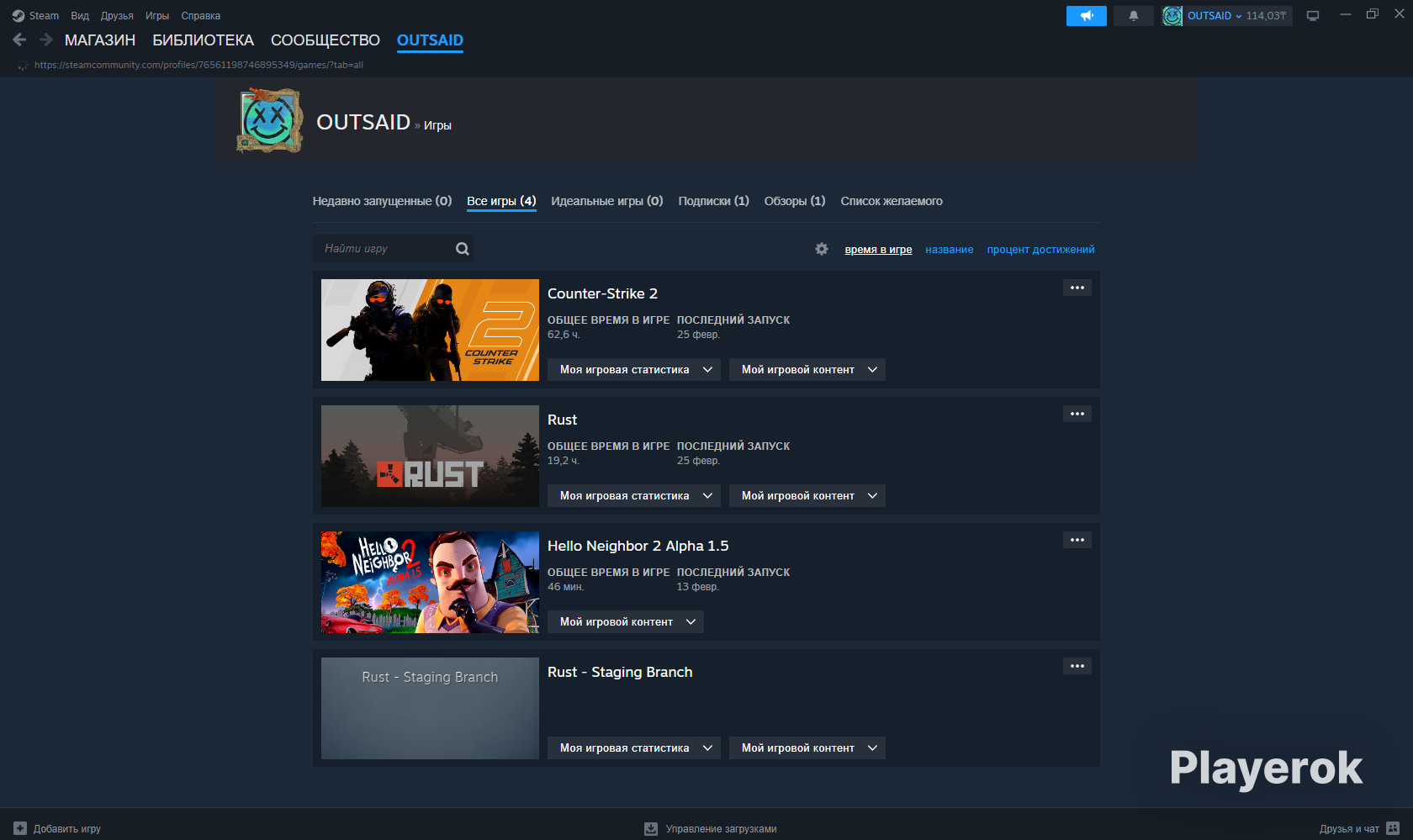The height and width of the screenshot is (840, 1413).
Task: Expand Counter-Strike 2 game statistics dropdown
Action: tap(634, 370)
